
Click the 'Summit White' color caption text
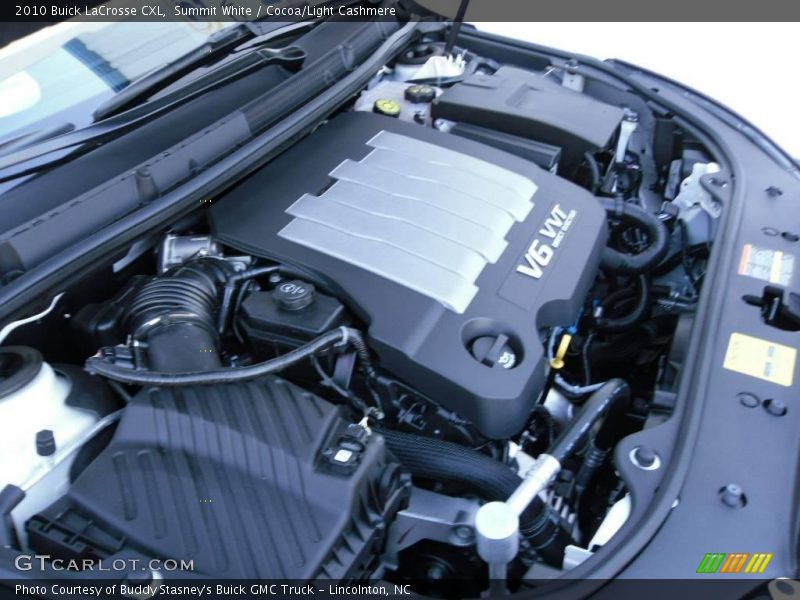(213, 11)
